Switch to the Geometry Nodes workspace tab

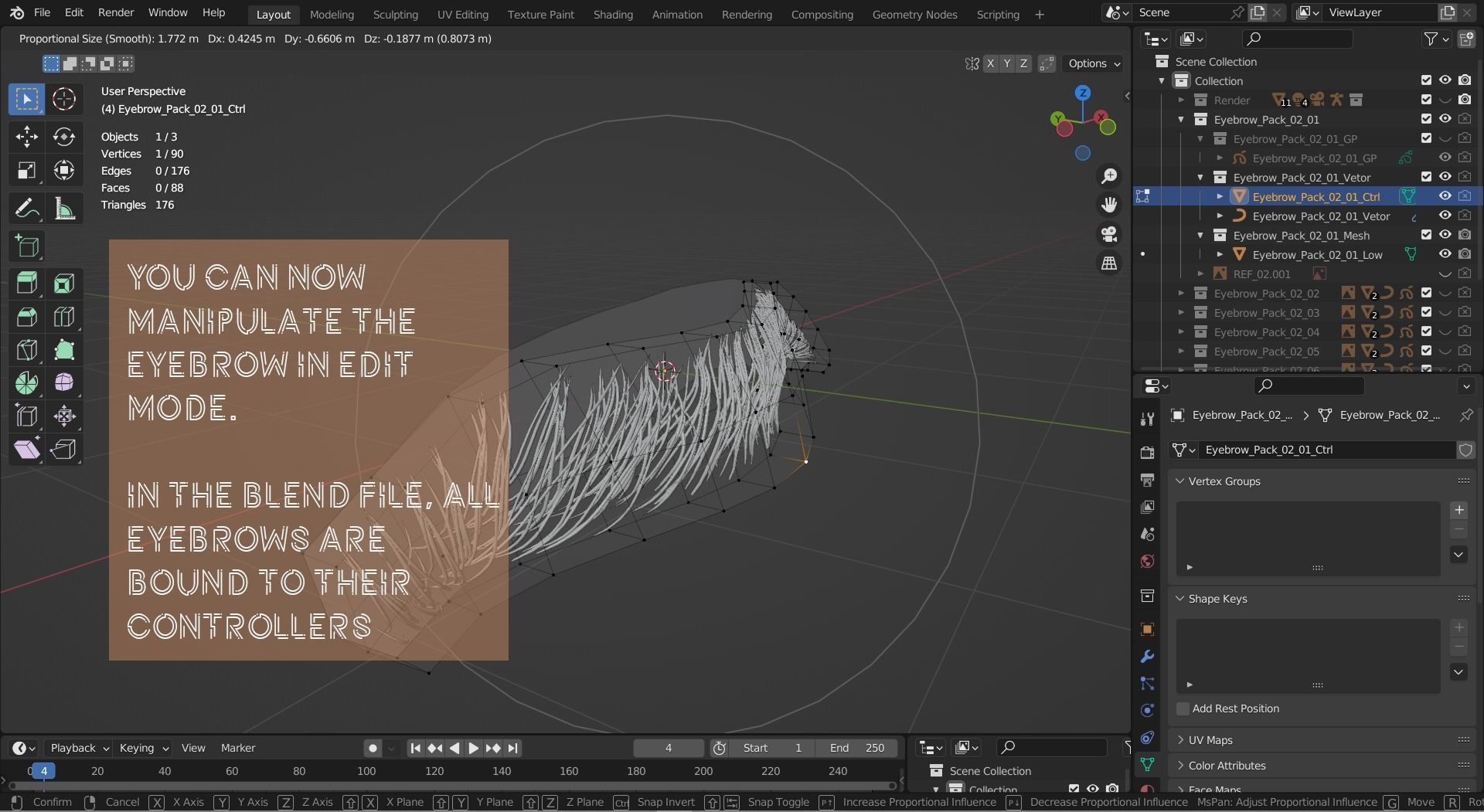[914, 14]
